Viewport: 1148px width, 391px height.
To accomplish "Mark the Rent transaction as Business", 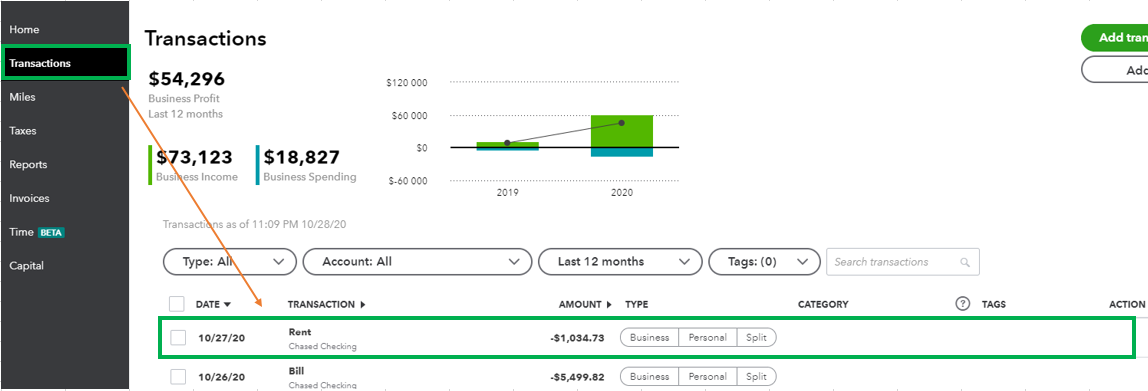I will [x=649, y=338].
